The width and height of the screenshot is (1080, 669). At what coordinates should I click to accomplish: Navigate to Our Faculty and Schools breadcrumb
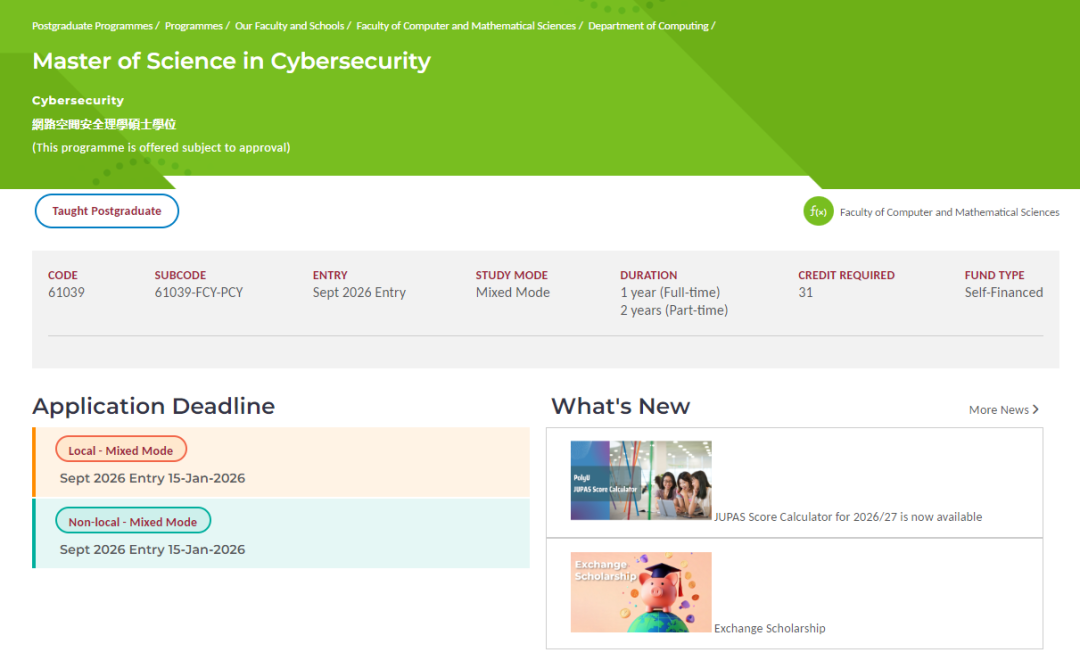[289, 26]
